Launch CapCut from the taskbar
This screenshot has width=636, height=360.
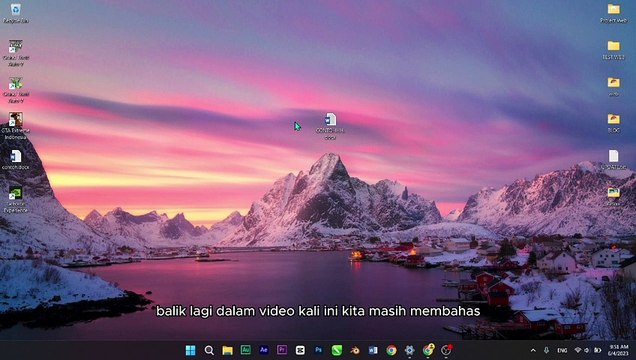(300, 350)
